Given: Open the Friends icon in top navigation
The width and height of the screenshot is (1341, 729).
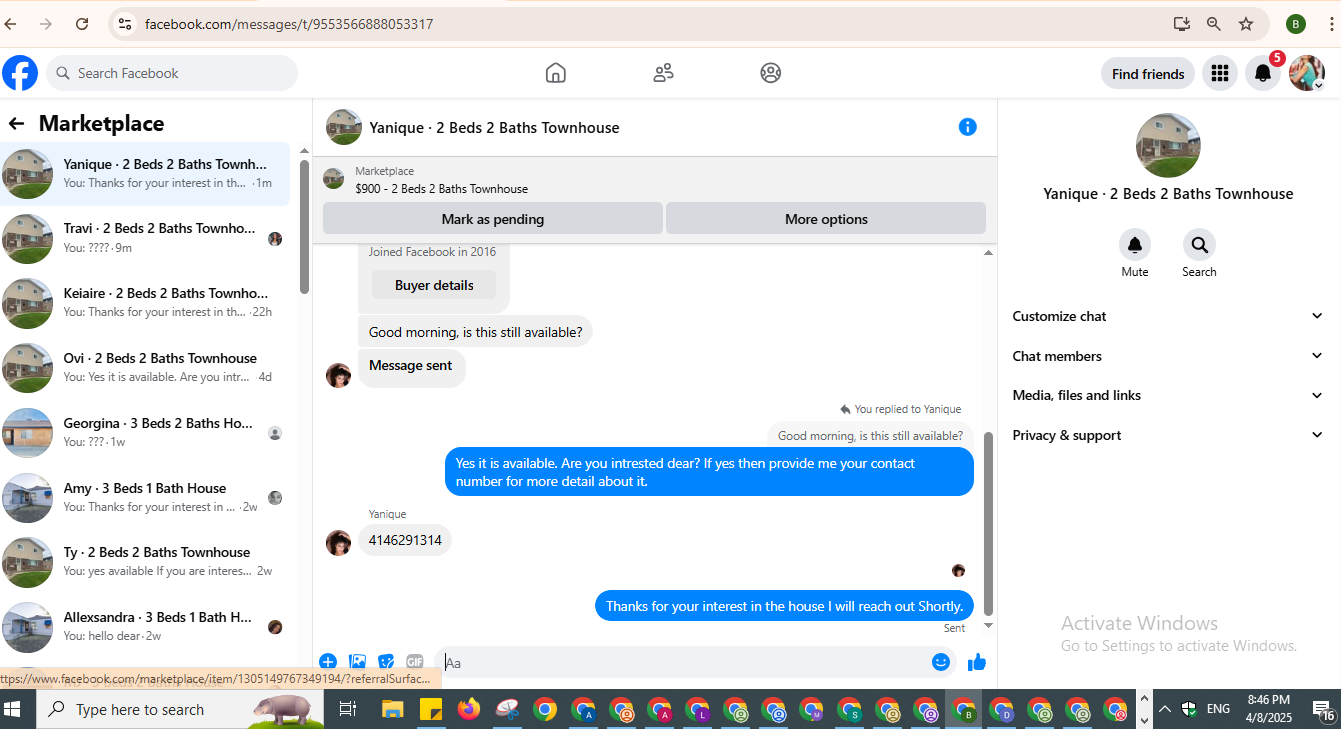Looking at the screenshot, I should 663,73.
